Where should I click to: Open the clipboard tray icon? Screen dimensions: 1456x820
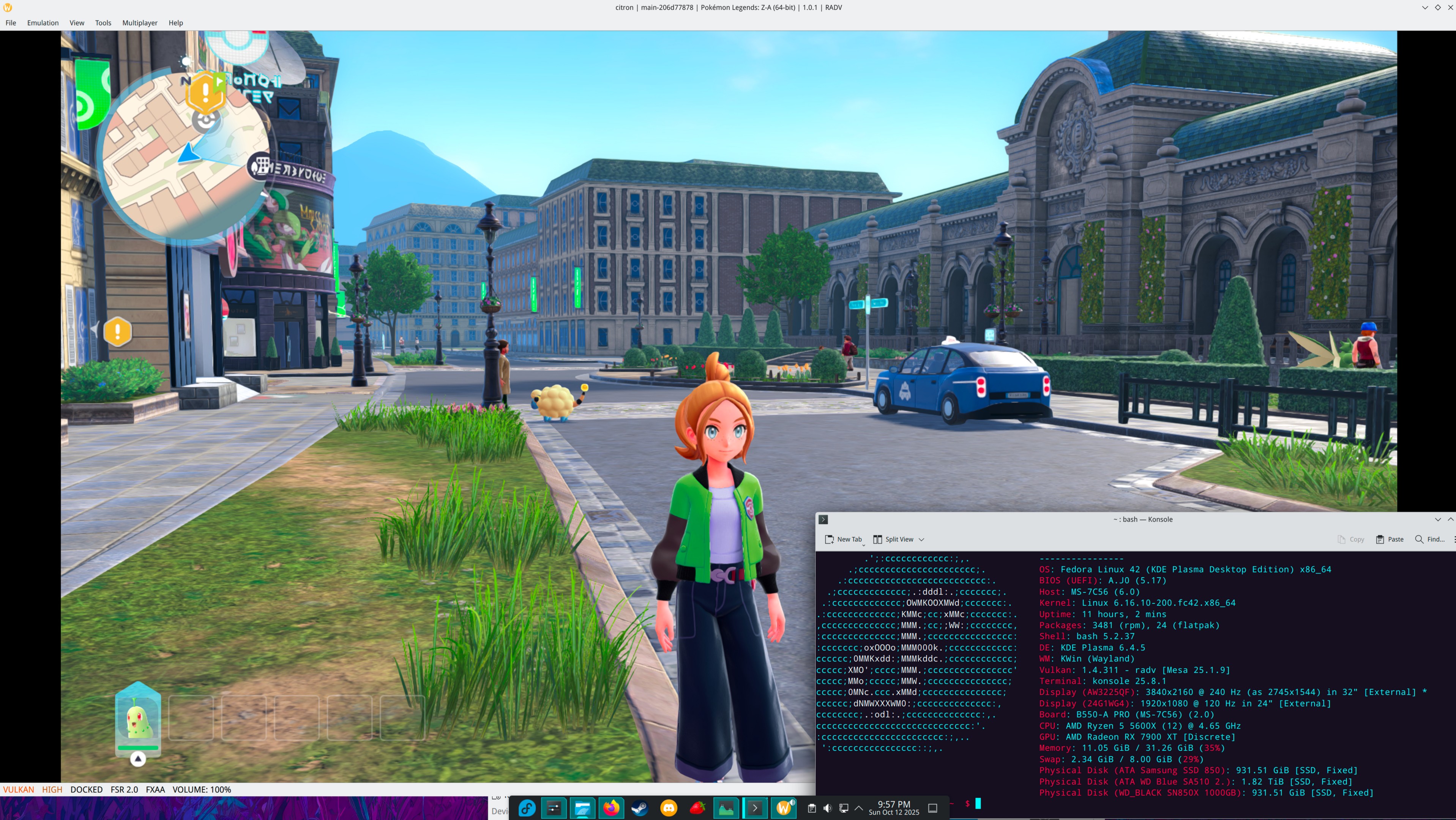(812, 808)
